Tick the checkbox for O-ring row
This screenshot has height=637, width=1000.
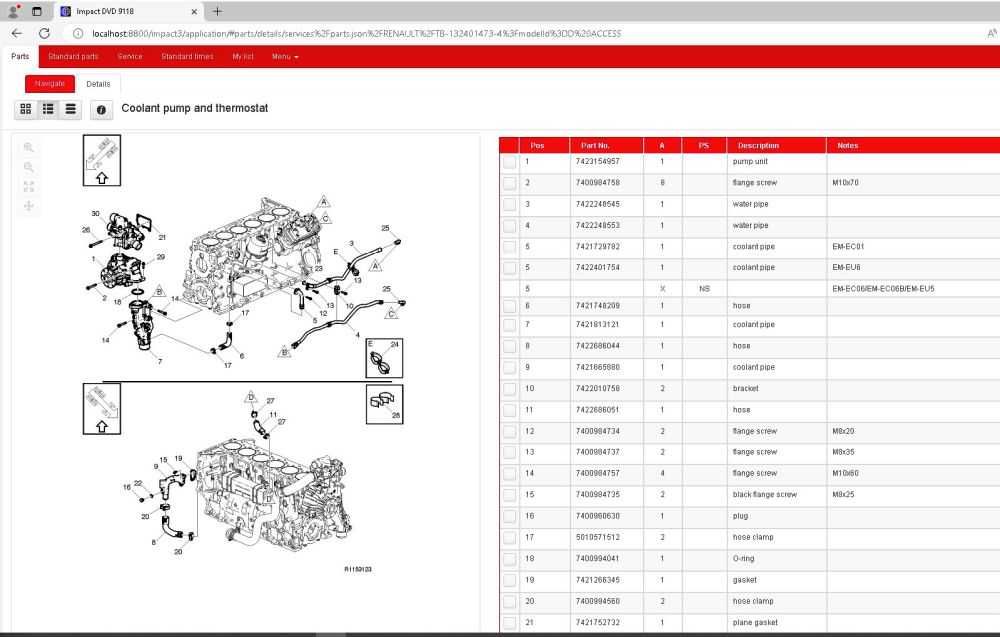pyautogui.click(x=509, y=559)
